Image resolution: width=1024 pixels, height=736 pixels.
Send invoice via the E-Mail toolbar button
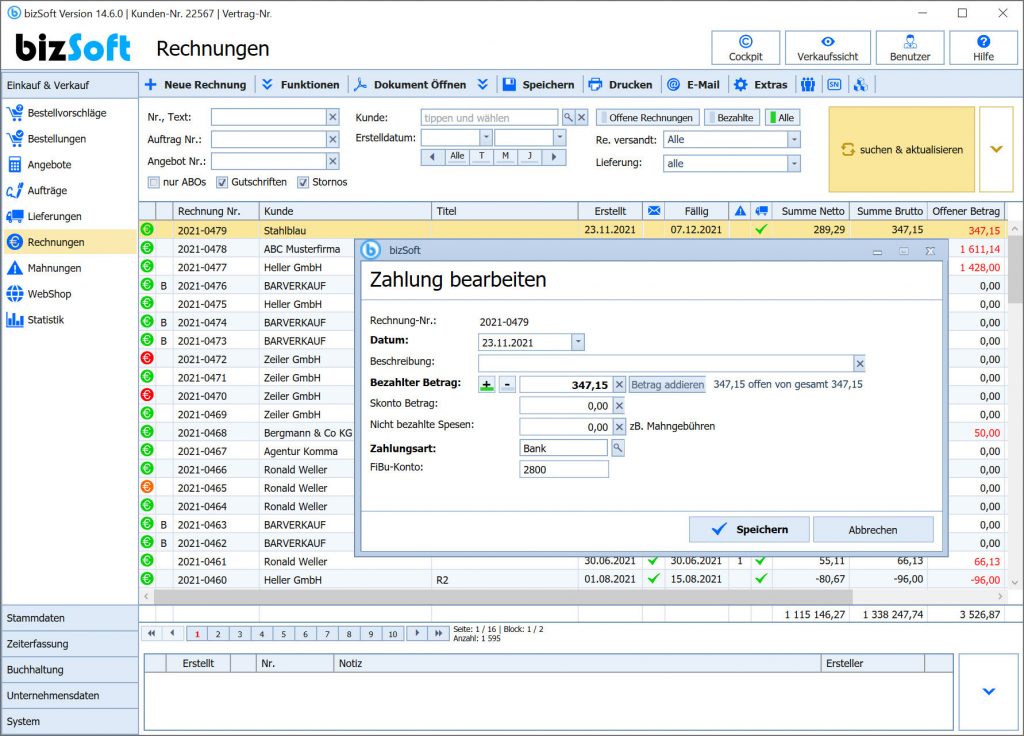click(x=693, y=85)
